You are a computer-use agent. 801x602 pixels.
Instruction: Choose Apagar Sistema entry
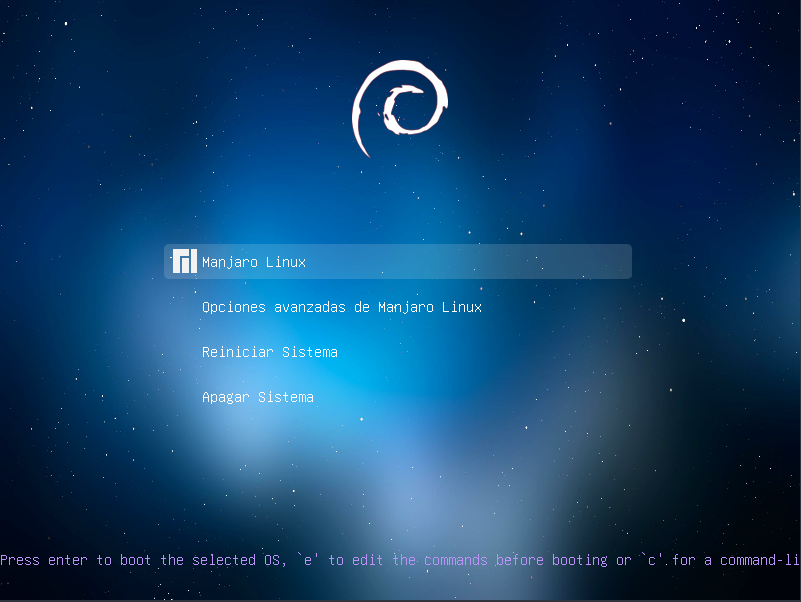pos(257,397)
